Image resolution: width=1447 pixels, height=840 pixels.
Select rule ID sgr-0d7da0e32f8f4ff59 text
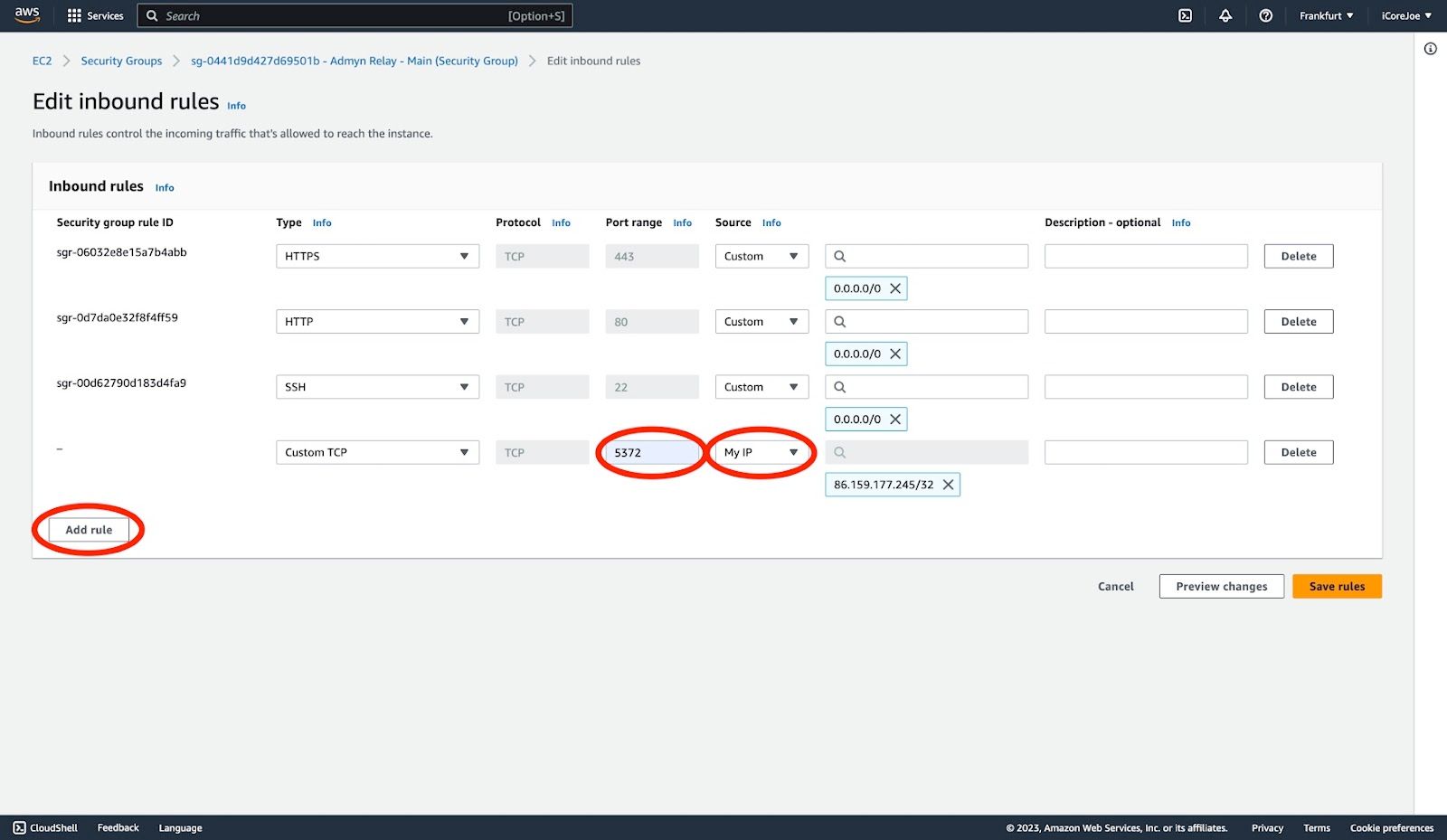click(117, 317)
